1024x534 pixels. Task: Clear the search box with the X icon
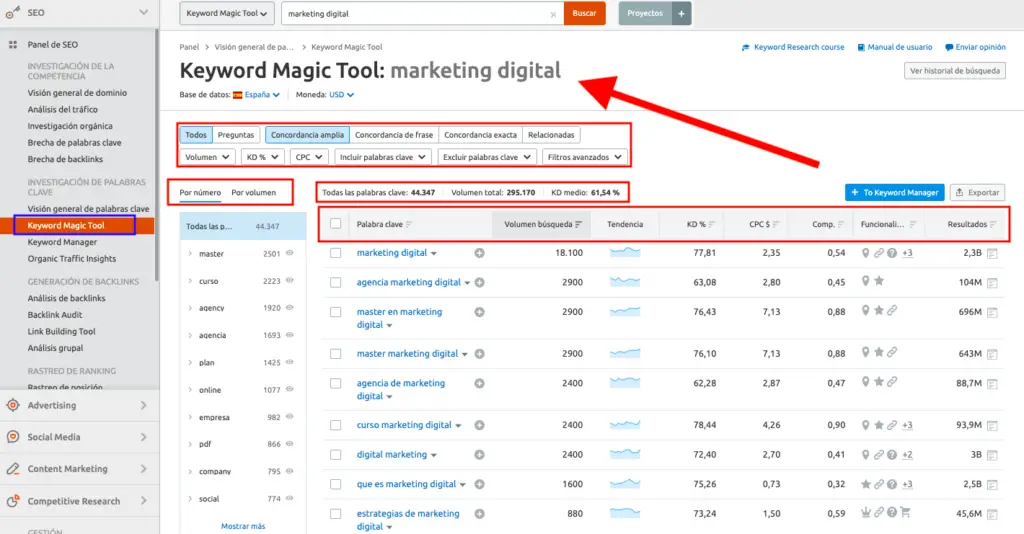pos(554,14)
